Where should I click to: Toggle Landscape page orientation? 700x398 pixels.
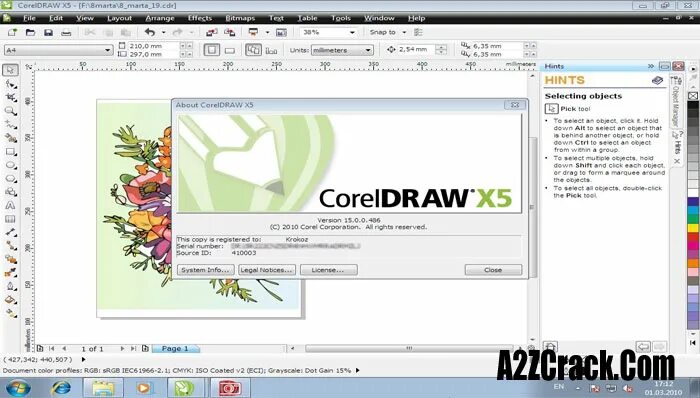click(x=229, y=50)
